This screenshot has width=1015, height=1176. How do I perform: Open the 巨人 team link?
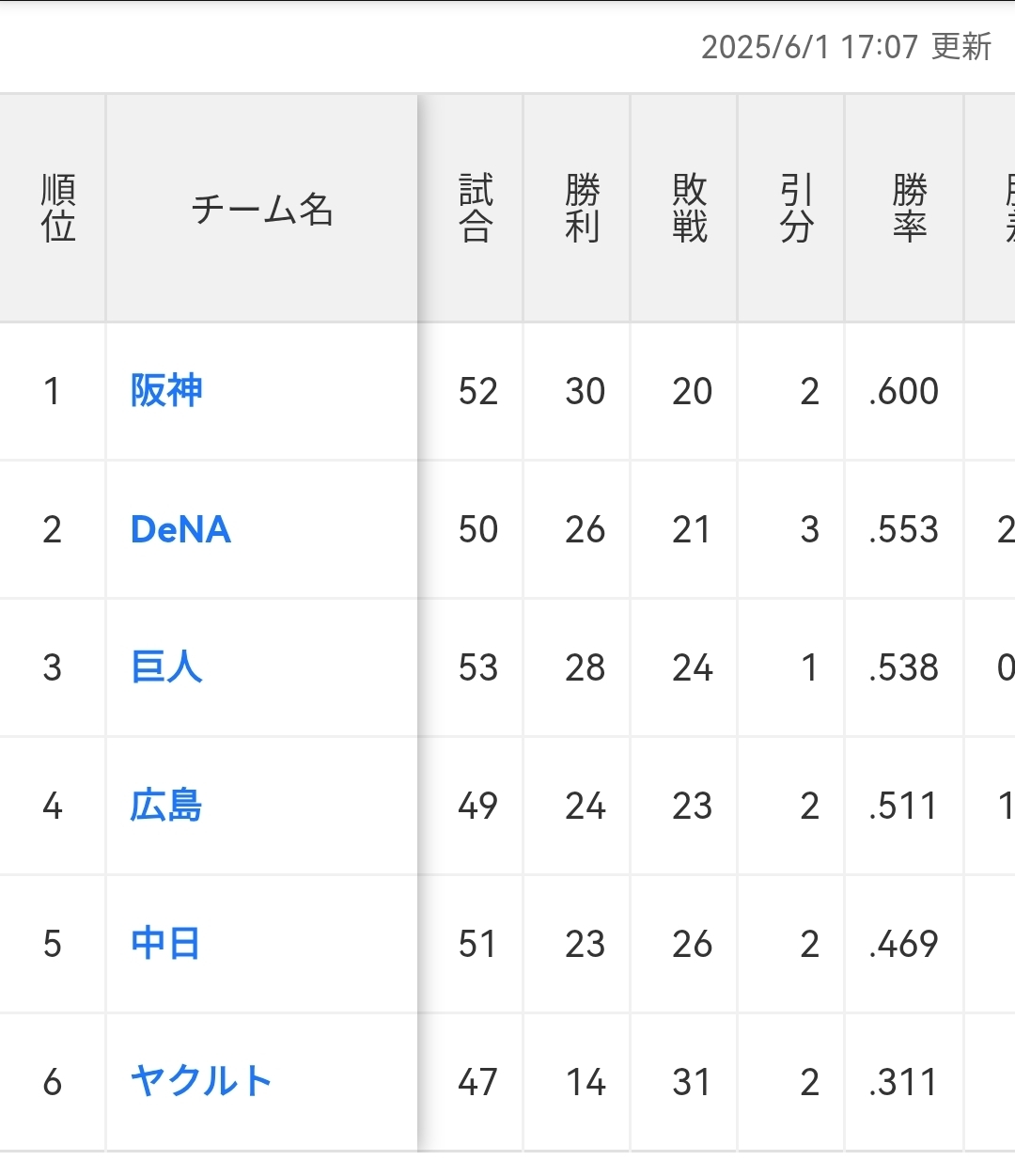[x=166, y=667]
